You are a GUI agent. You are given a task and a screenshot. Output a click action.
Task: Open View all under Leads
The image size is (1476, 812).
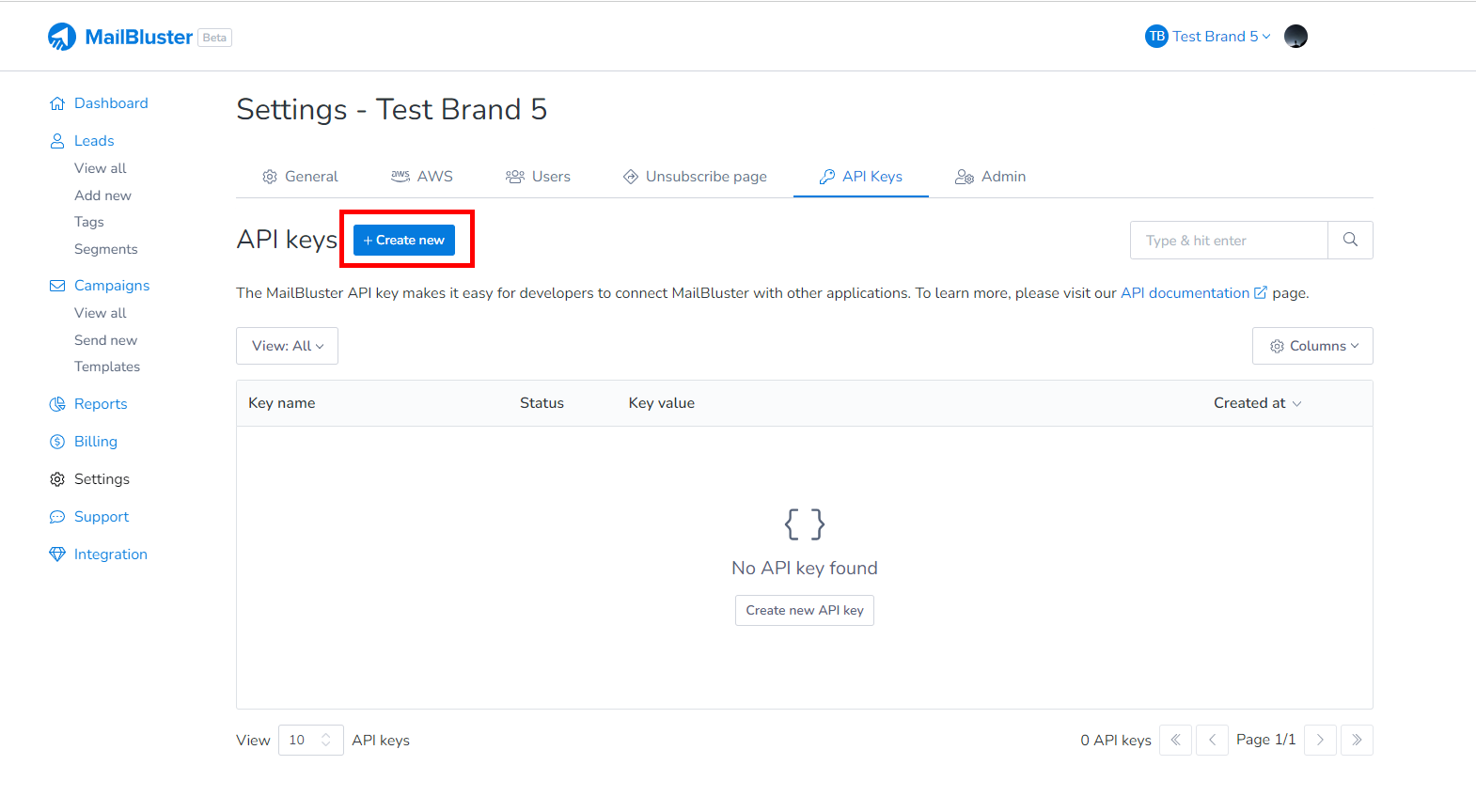click(101, 168)
